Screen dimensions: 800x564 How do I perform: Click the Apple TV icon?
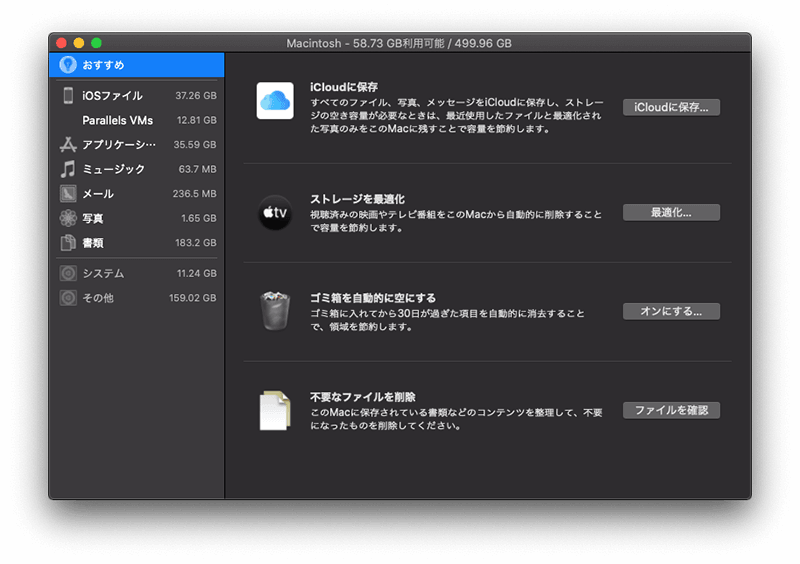(x=275, y=212)
